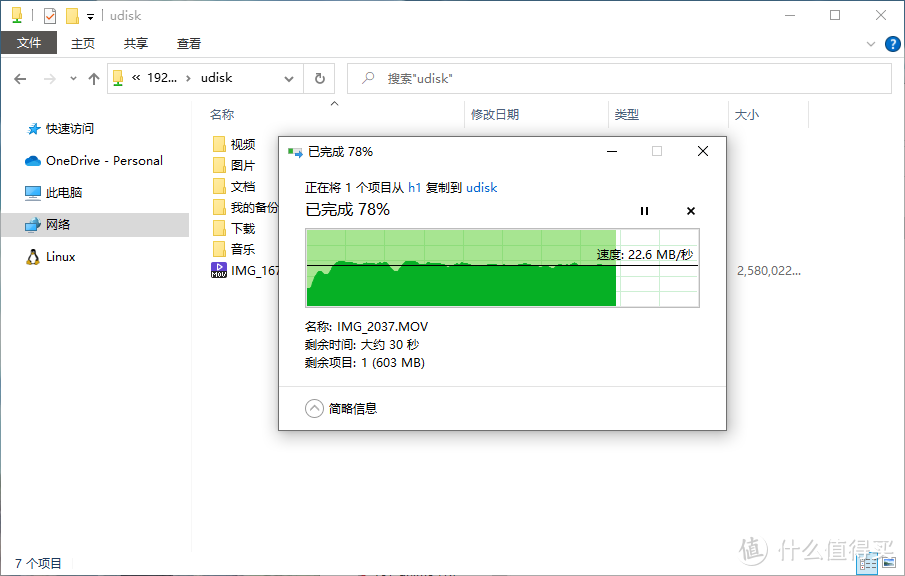The height and width of the screenshot is (576, 905).
Task: Select the 视频 folder
Action: coord(234,144)
